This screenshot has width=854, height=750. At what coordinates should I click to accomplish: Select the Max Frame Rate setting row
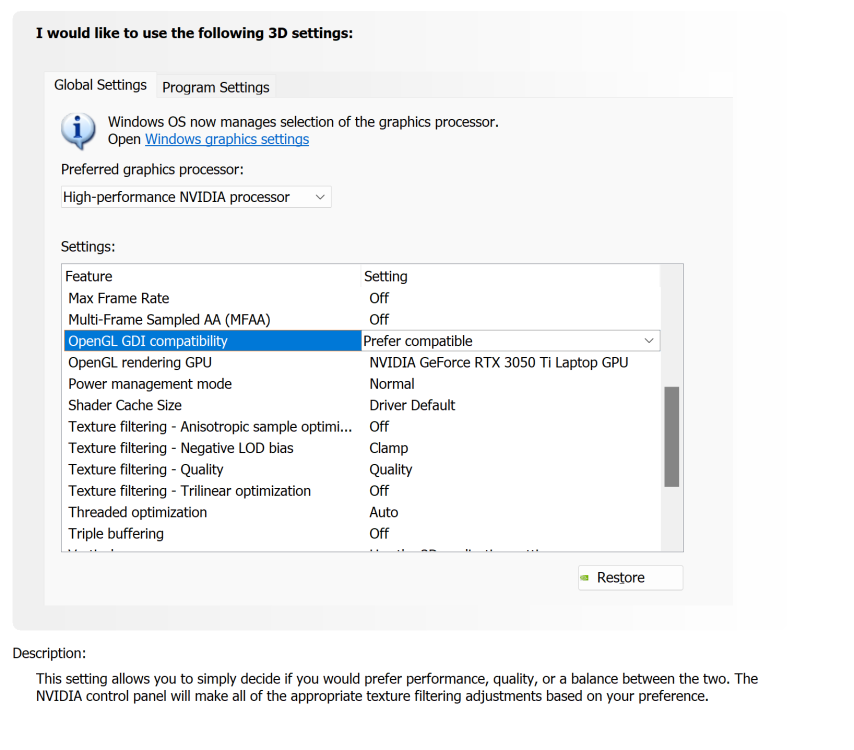click(119, 298)
